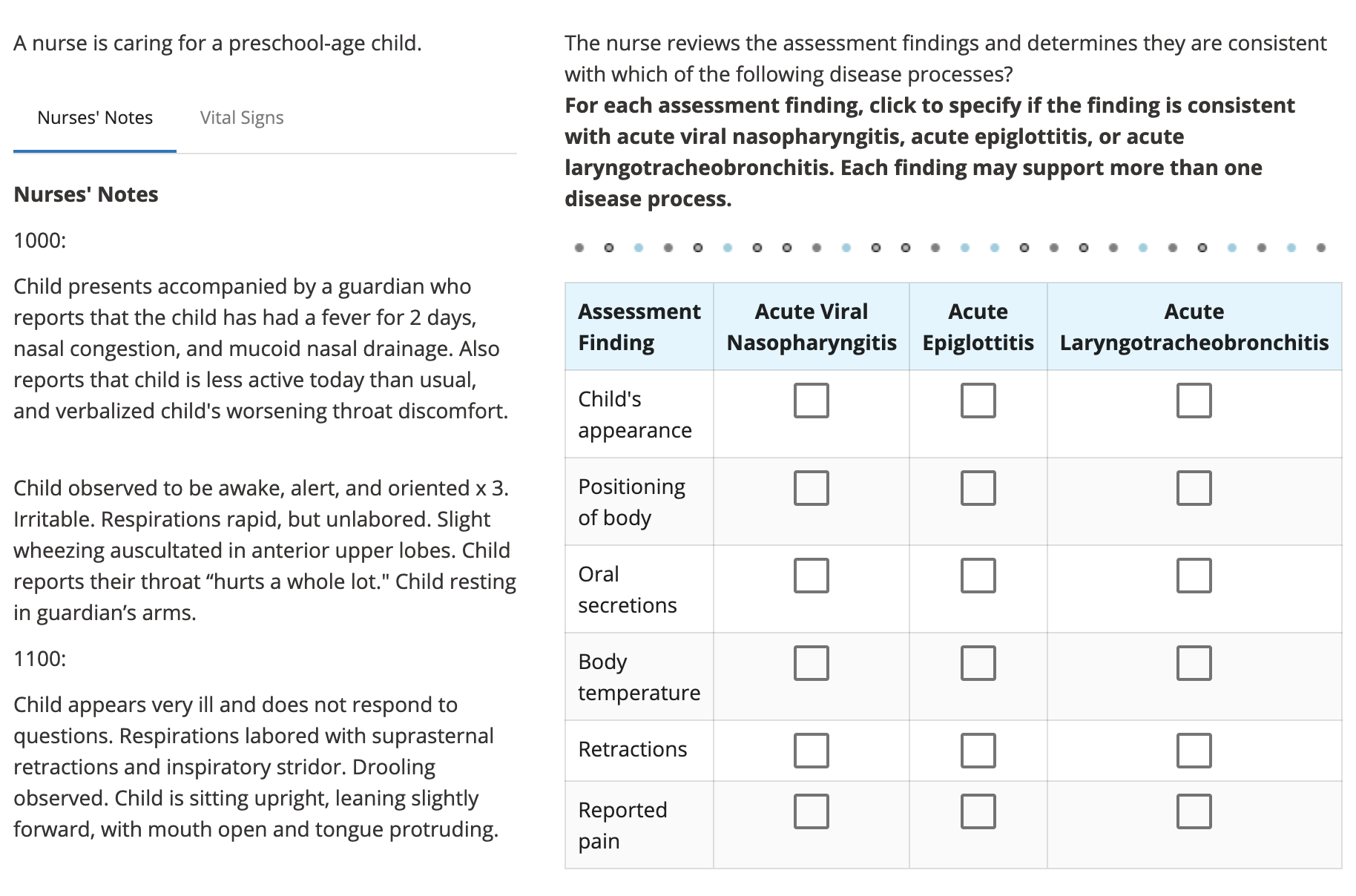Check Oral secretions under Acute Epiglottitis

978,576
